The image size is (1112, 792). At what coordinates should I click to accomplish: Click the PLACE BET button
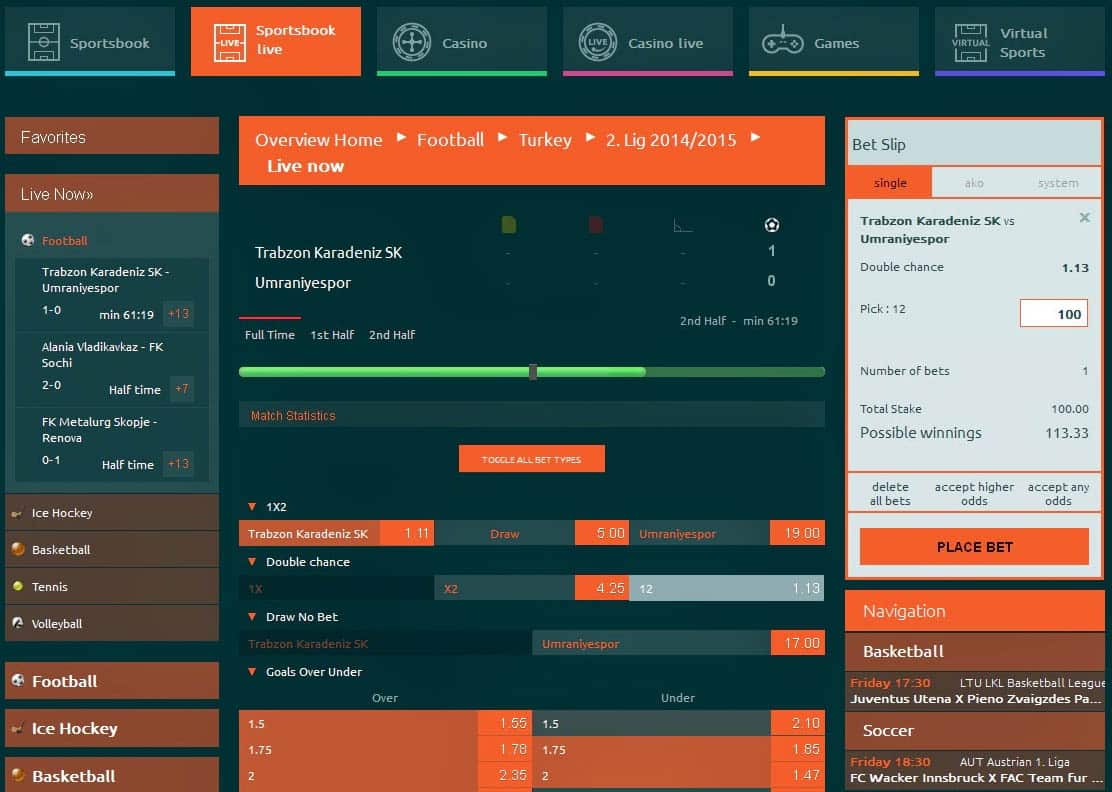[974, 547]
